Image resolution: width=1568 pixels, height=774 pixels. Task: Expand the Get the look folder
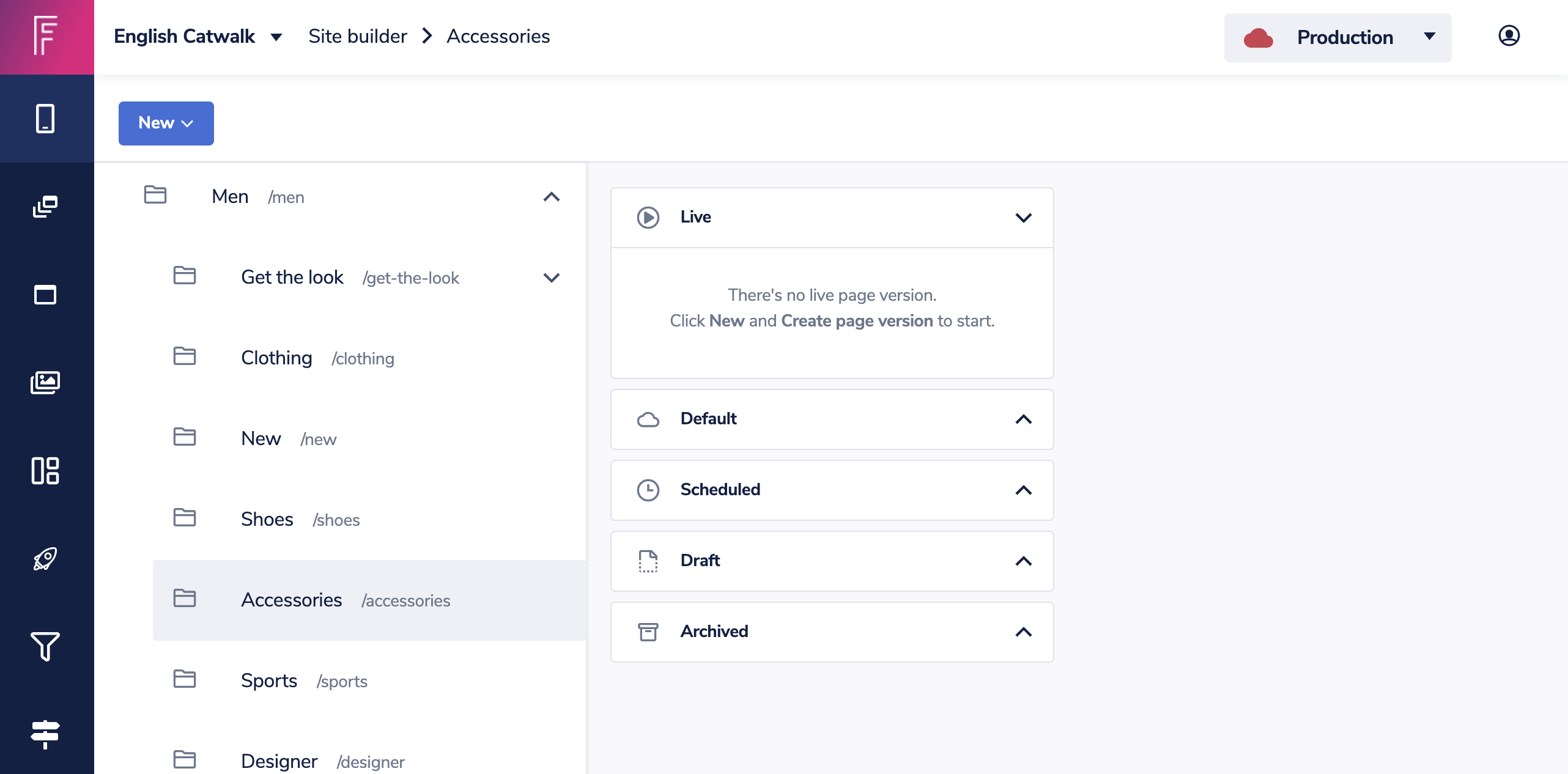click(x=551, y=278)
